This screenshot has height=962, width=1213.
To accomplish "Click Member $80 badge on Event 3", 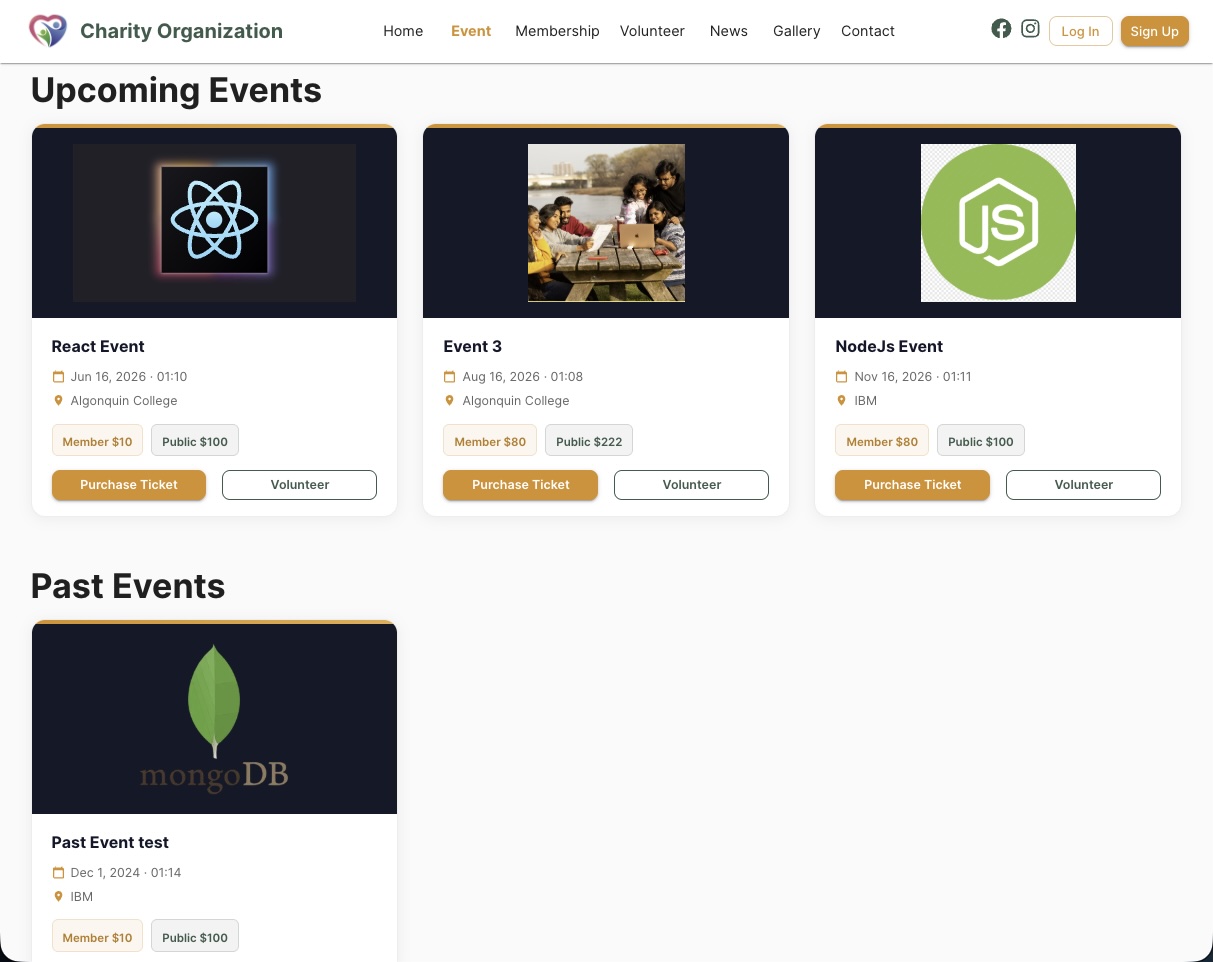I will click(x=490, y=441).
